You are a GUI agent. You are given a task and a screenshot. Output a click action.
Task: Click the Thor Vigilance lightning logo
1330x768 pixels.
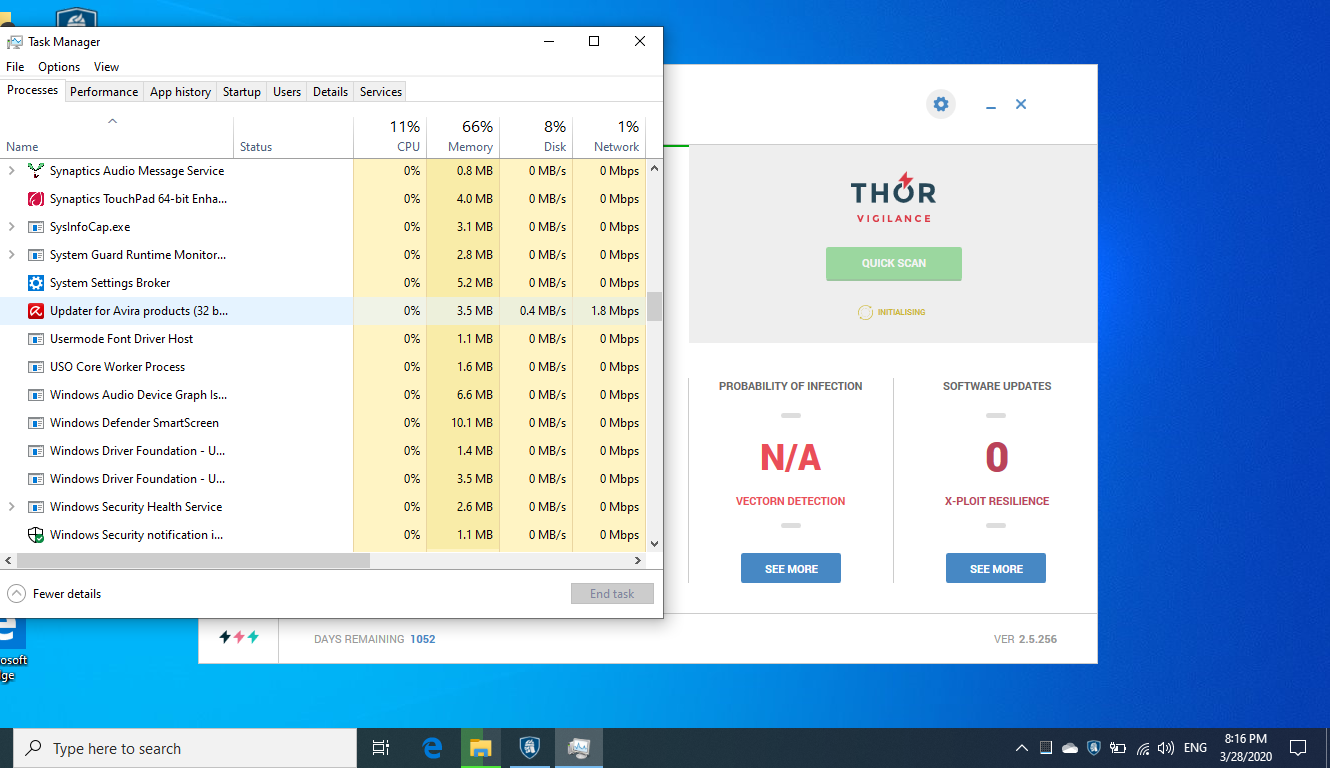pyautogui.click(x=893, y=197)
